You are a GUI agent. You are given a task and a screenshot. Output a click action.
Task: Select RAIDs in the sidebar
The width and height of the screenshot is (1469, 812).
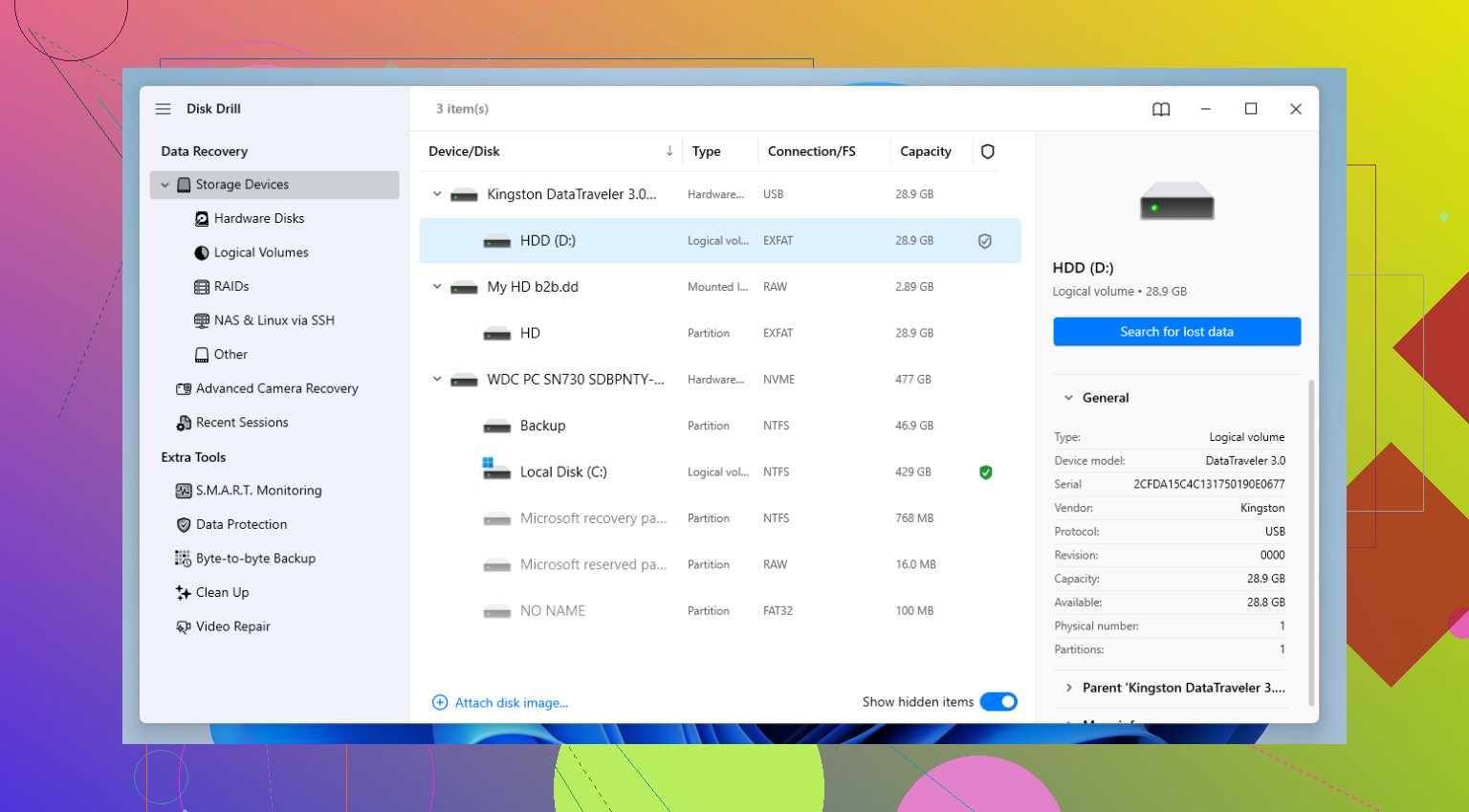(231, 287)
